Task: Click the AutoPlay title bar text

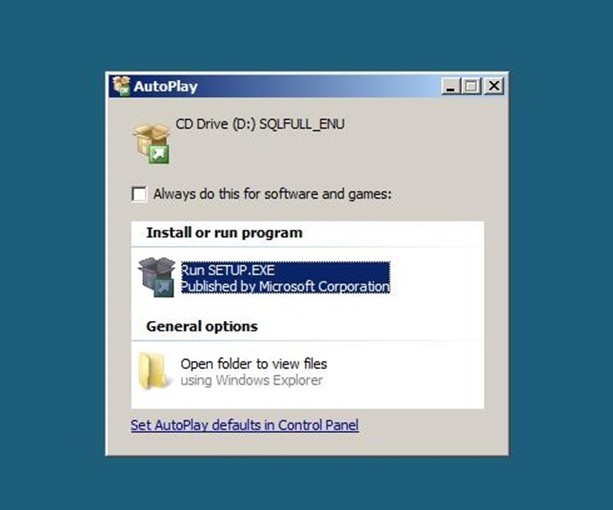Action: point(166,86)
